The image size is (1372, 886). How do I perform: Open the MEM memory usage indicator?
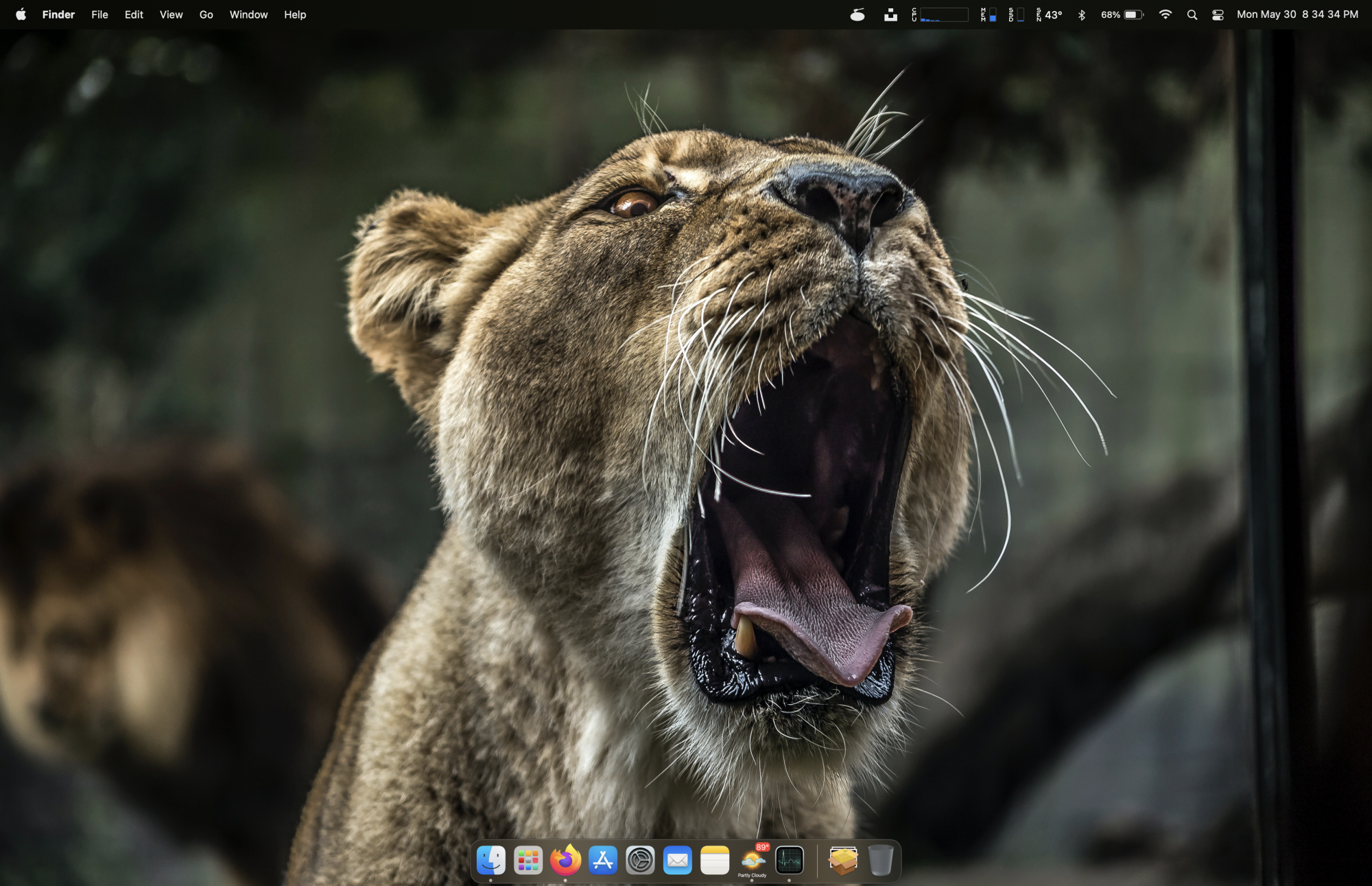click(x=989, y=14)
